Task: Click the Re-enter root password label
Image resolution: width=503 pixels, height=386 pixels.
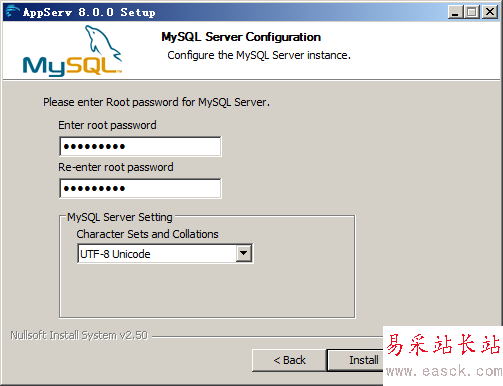Action: click(x=116, y=167)
